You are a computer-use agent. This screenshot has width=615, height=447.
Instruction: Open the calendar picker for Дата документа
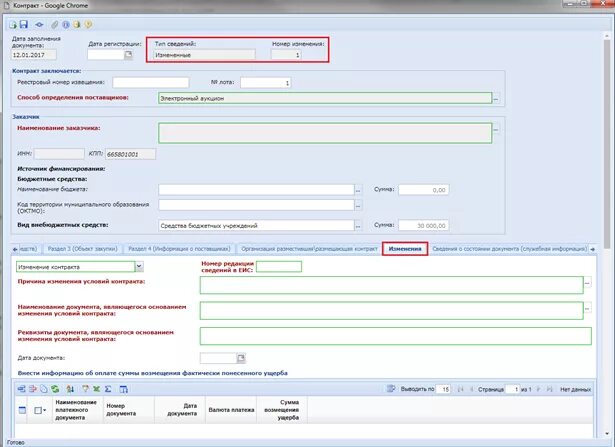tap(241, 358)
